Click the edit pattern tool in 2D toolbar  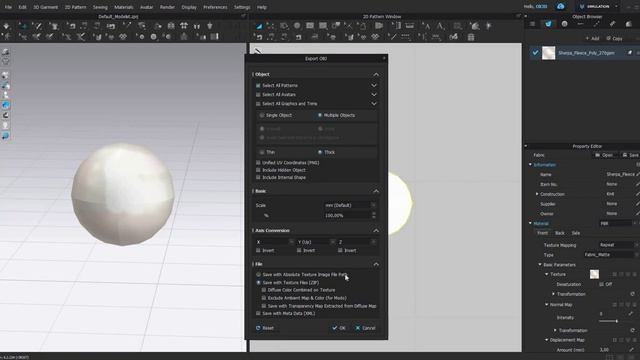point(271,26)
